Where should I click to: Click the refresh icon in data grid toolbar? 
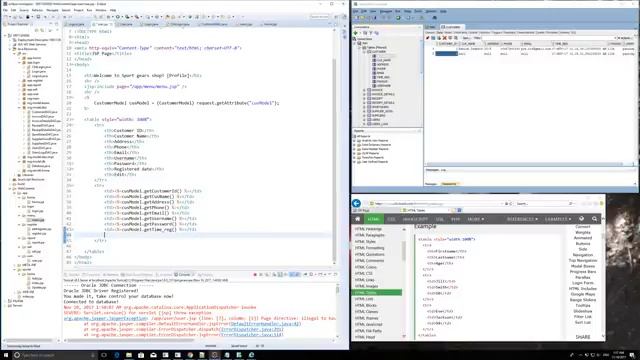(x=433, y=38)
